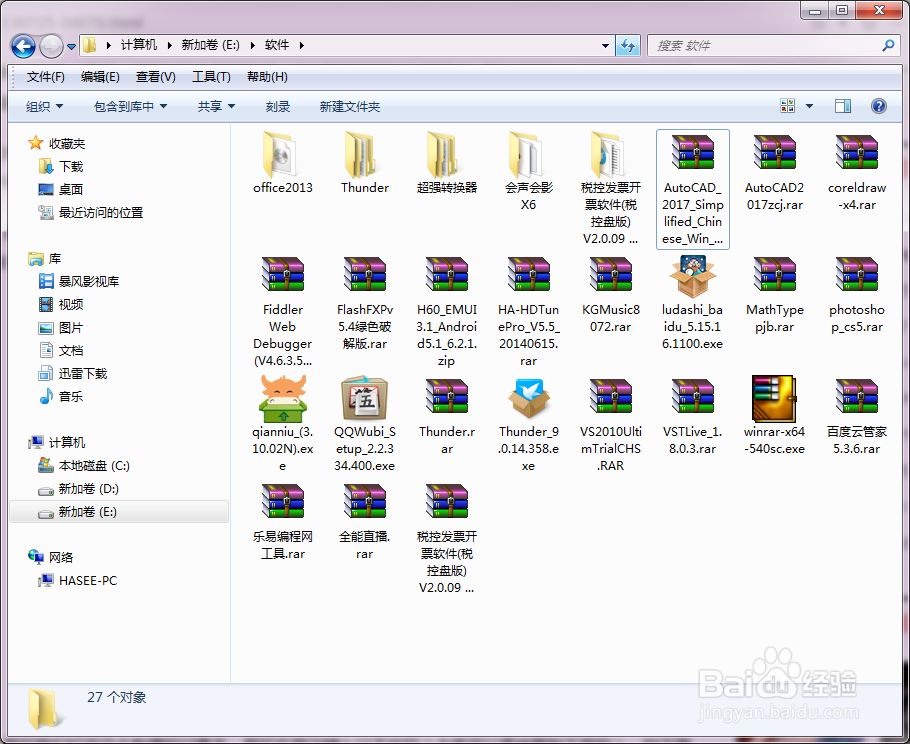
Task: Open 最近访问的位置 in favorites
Action: (91, 212)
